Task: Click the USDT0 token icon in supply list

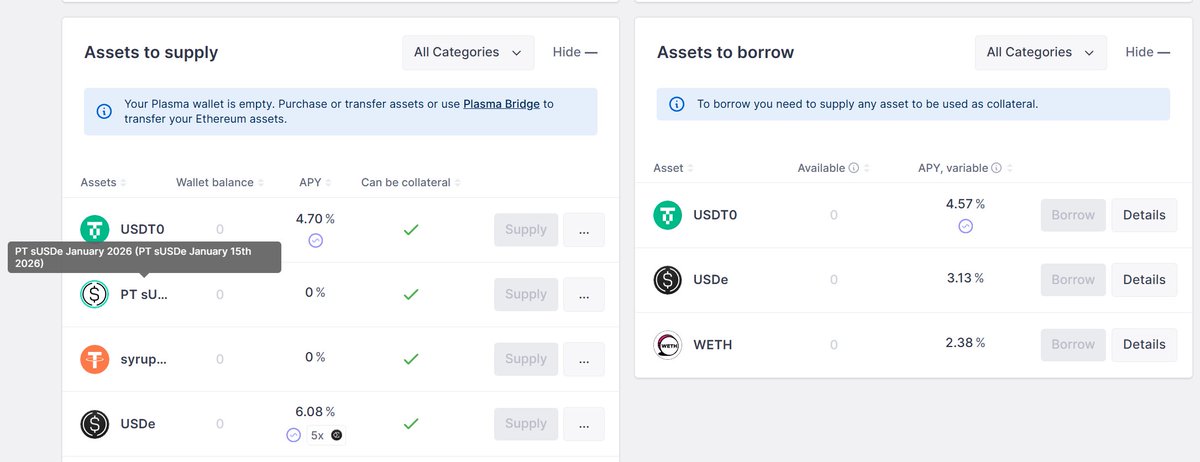Action: coord(95,229)
